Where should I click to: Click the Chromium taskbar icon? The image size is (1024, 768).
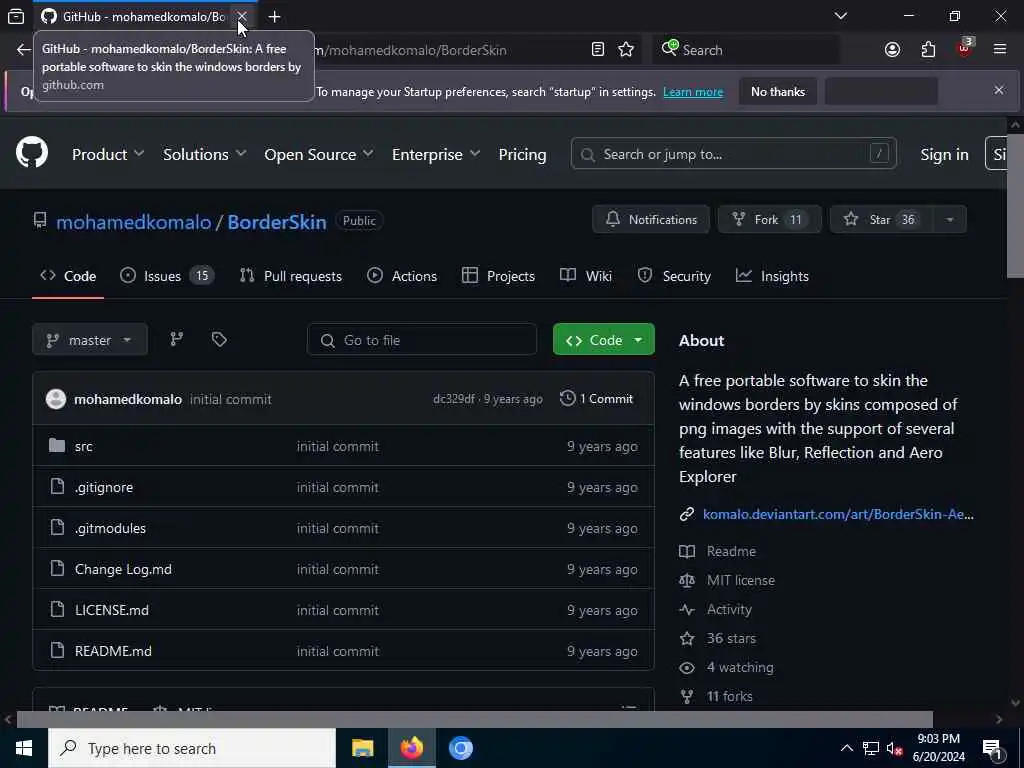[x=460, y=748]
